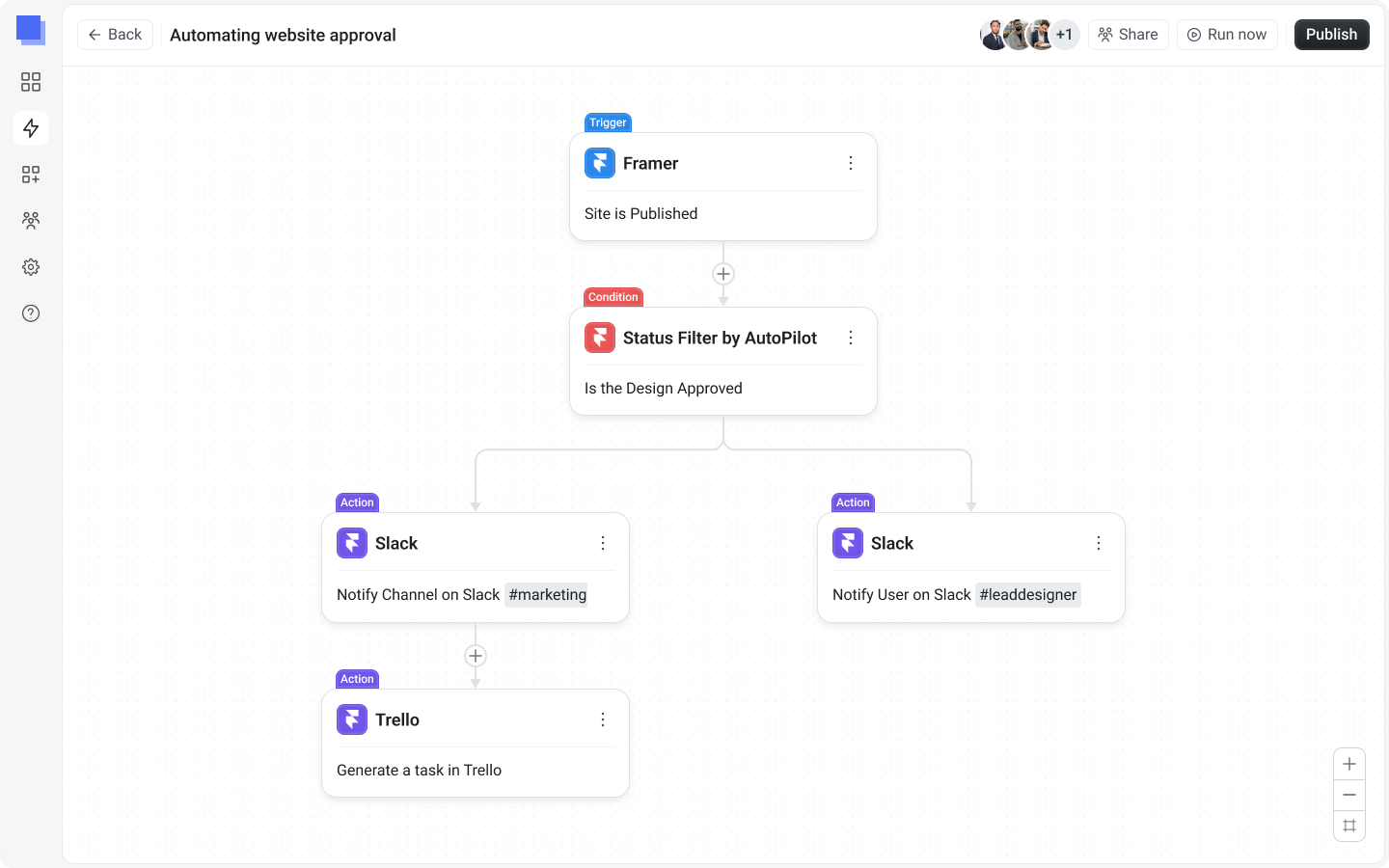Open the Trello action options menu
The height and width of the screenshot is (868, 1389).
pos(603,719)
